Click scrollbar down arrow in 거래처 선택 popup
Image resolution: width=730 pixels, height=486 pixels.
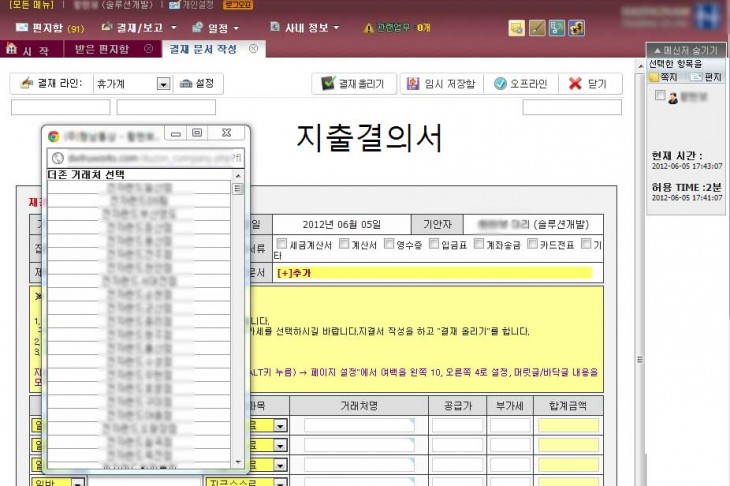pyautogui.click(x=238, y=461)
